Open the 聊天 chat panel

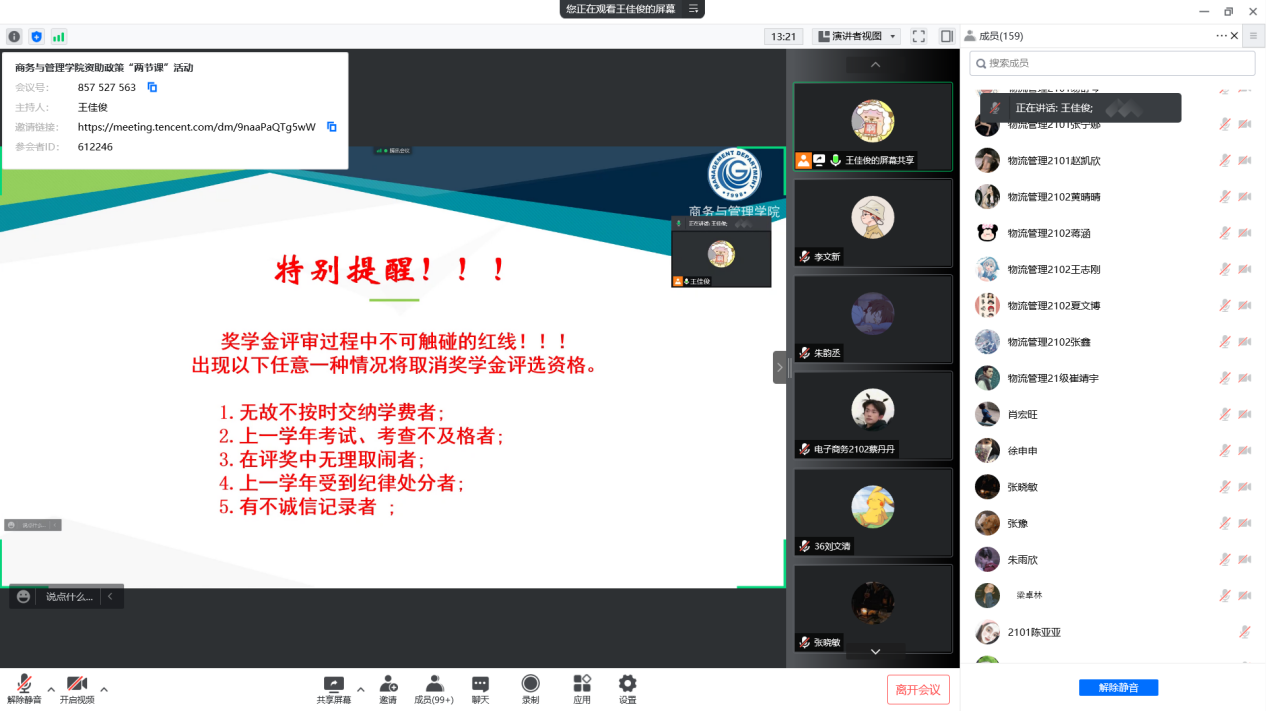tap(480, 689)
